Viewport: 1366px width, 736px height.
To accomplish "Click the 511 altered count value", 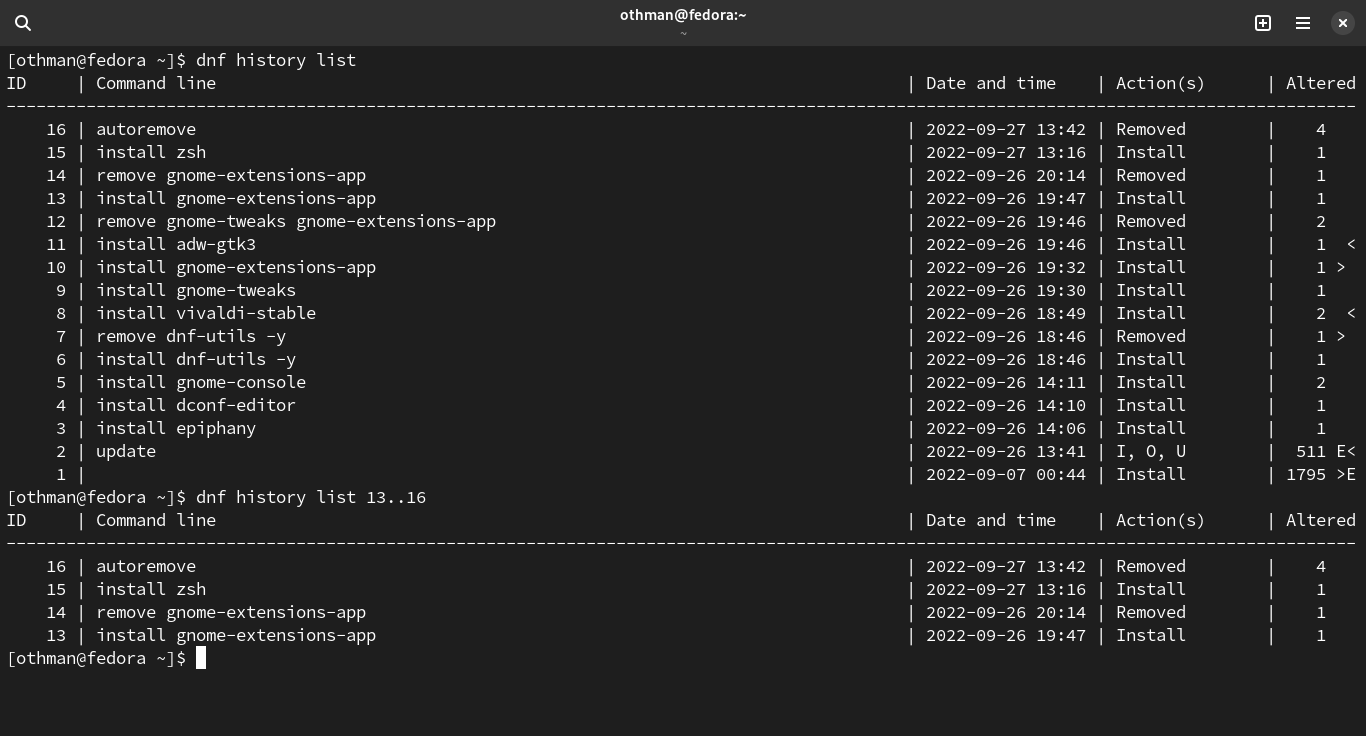I will point(1310,451).
